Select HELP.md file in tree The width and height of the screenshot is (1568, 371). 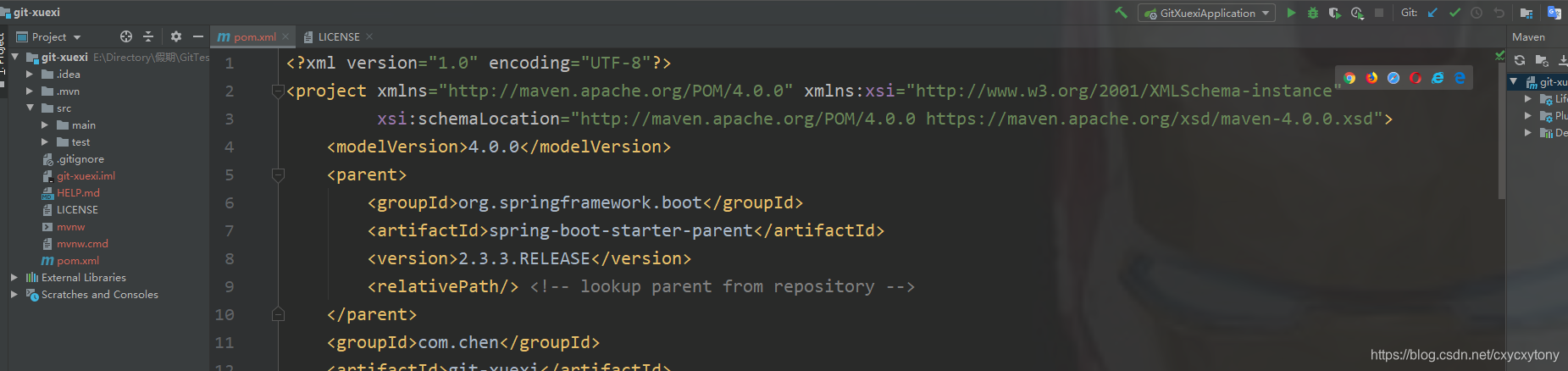tap(78, 192)
